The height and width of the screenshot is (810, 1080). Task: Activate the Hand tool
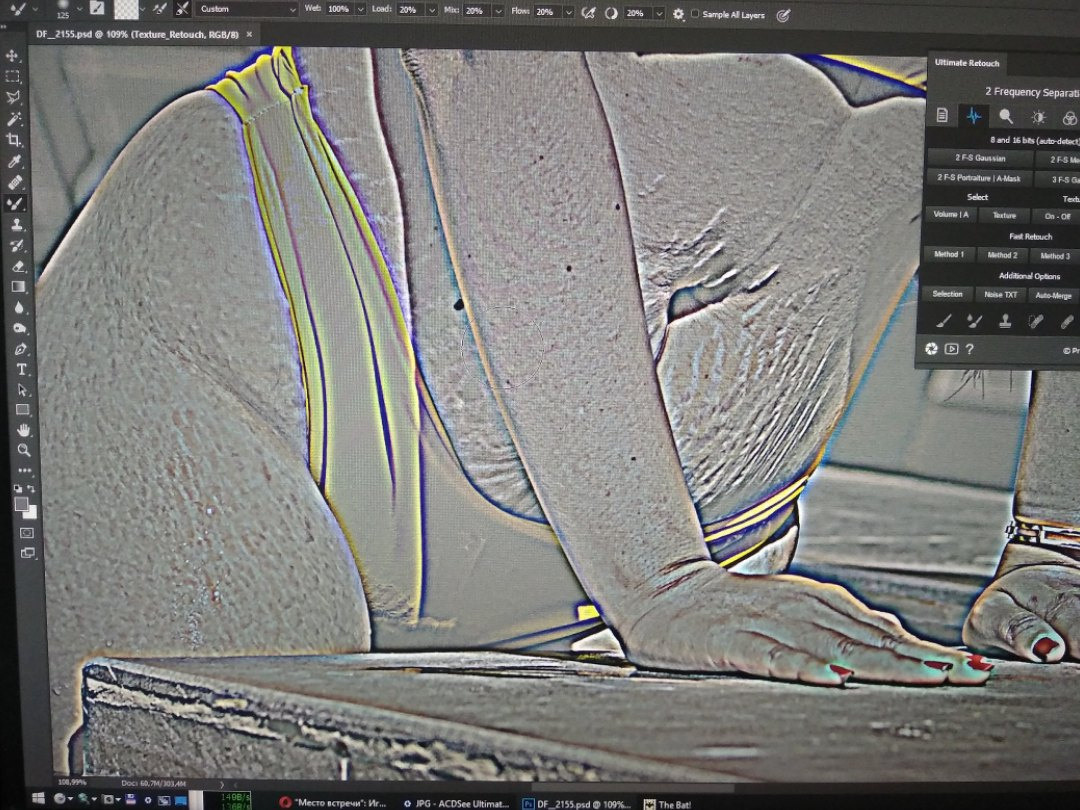[x=23, y=431]
